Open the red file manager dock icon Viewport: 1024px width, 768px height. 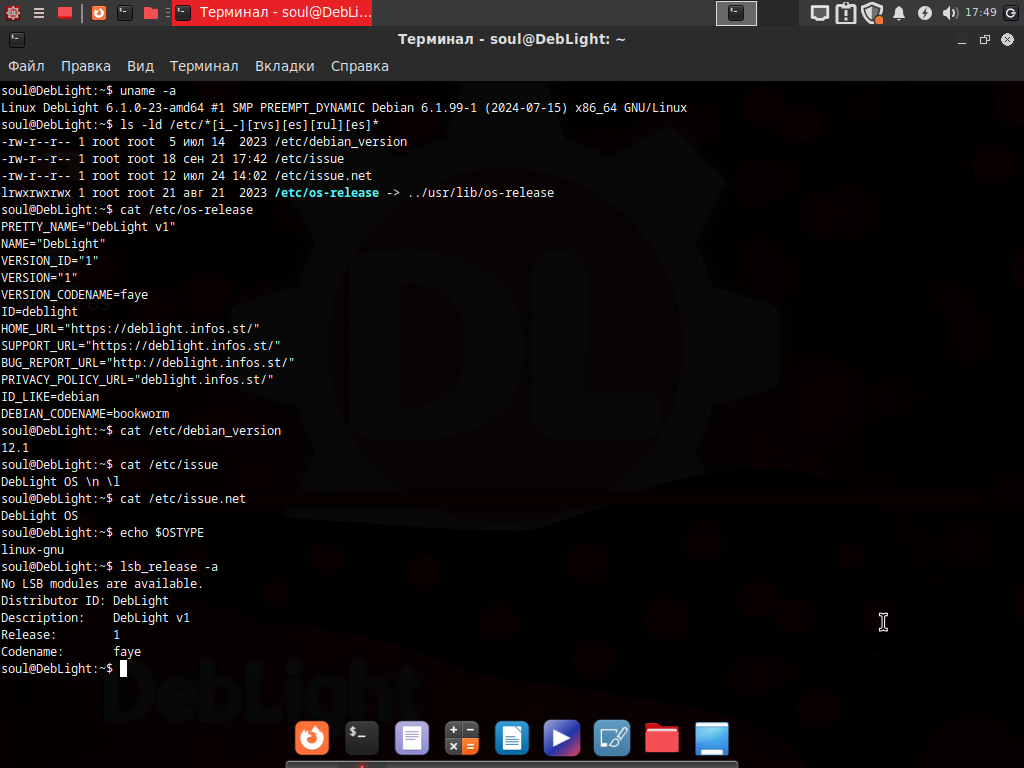[x=662, y=738]
